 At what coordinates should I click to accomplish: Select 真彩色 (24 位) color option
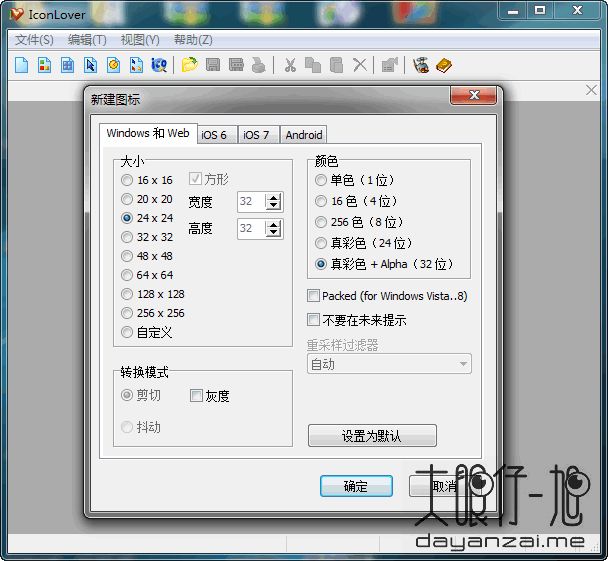point(363,243)
